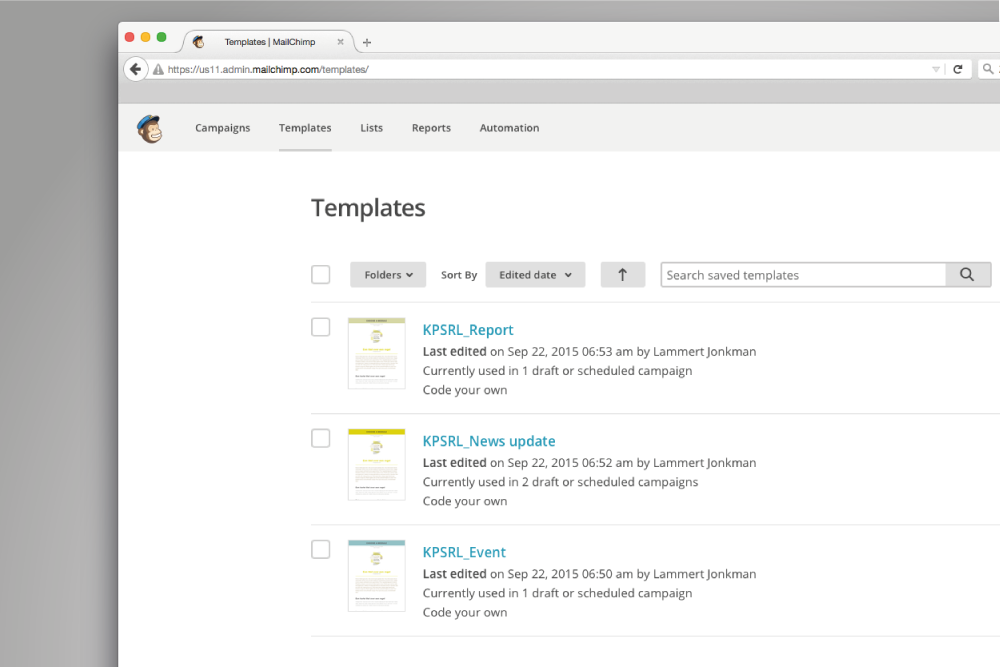This screenshot has height=667, width=1000.
Task: Expand the Folders dropdown
Action: coord(388,275)
